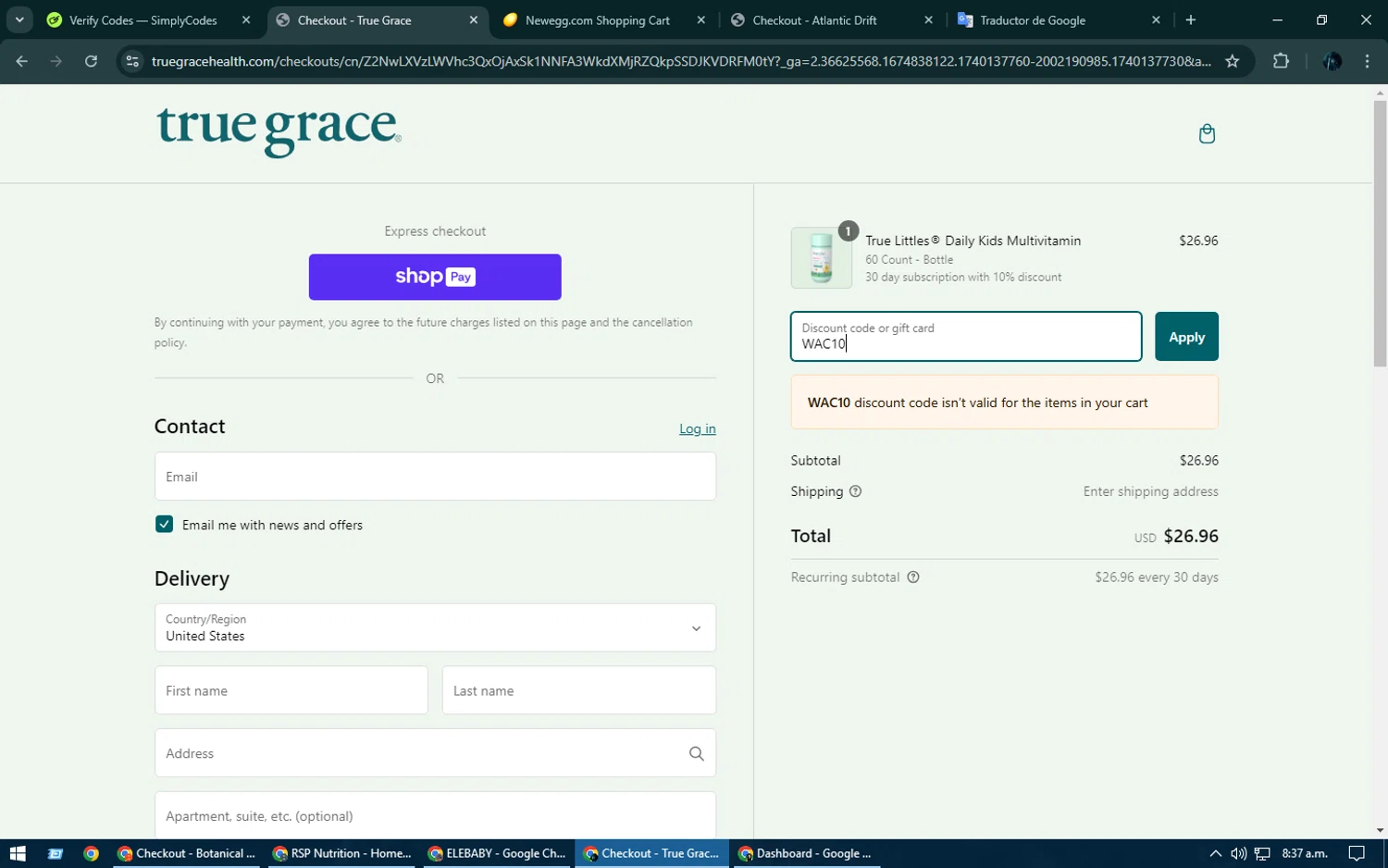The height and width of the screenshot is (868, 1388).
Task: Click the browser back arrow
Action: (x=22, y=61)
